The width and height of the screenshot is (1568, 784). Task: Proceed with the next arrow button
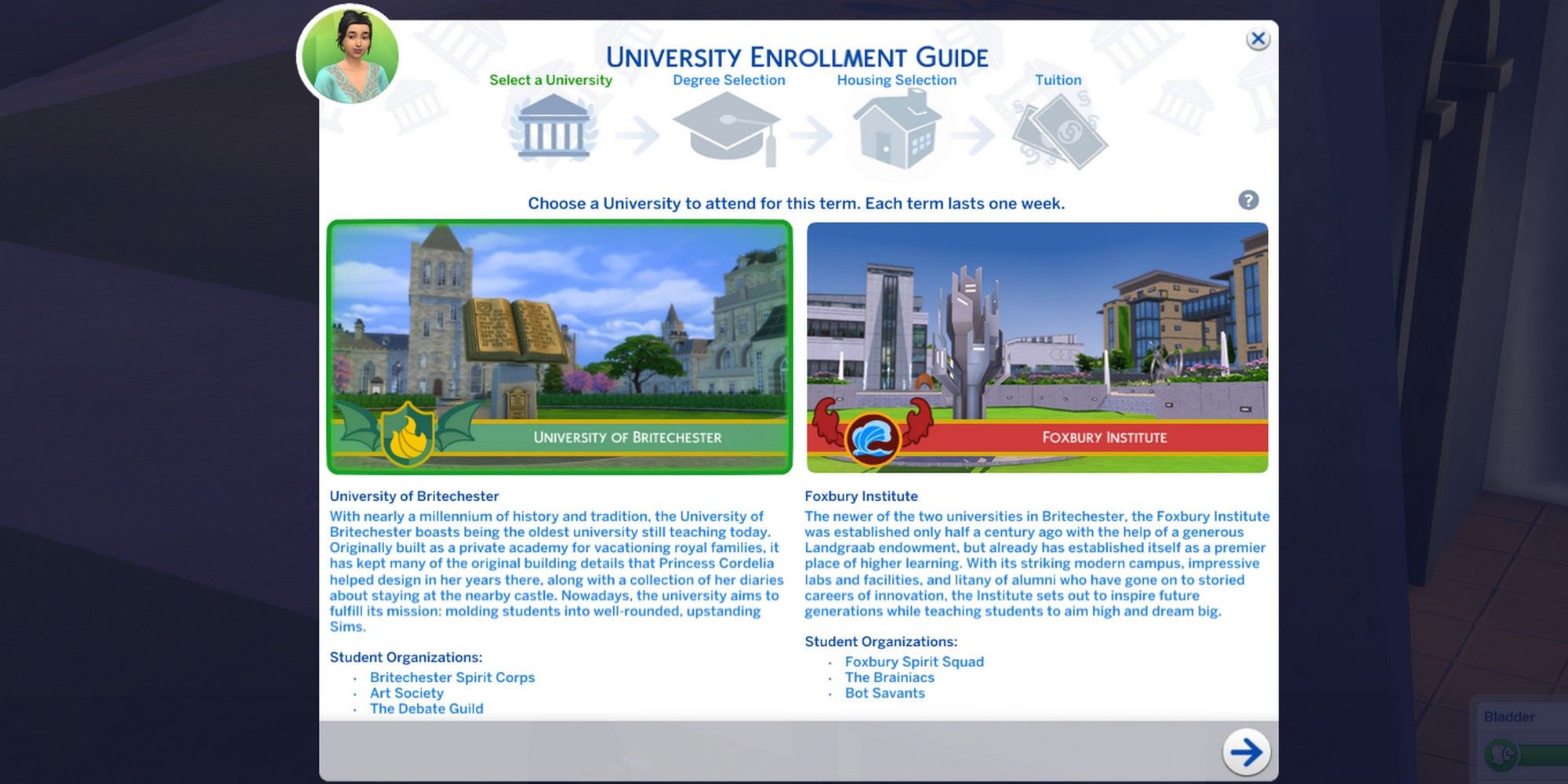(x=1246, y=752)
